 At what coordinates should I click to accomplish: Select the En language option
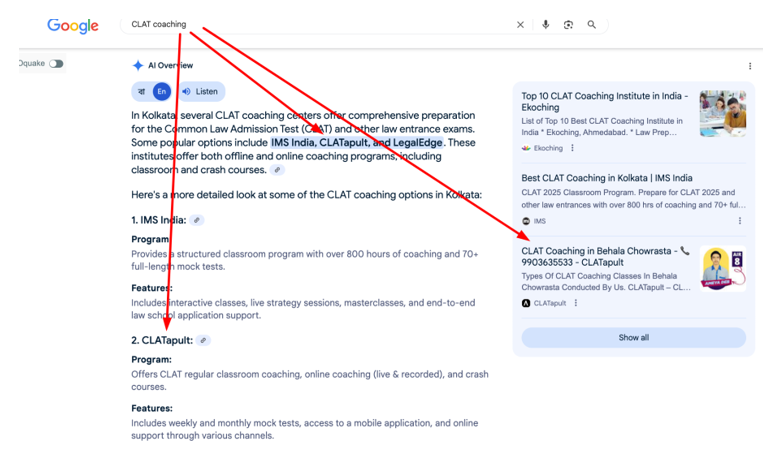coord(161,92)
